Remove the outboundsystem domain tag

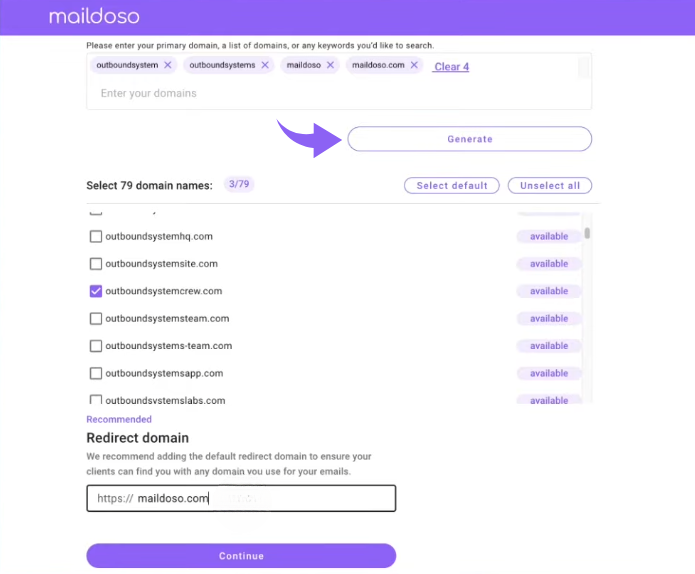(x=168, y=65)
